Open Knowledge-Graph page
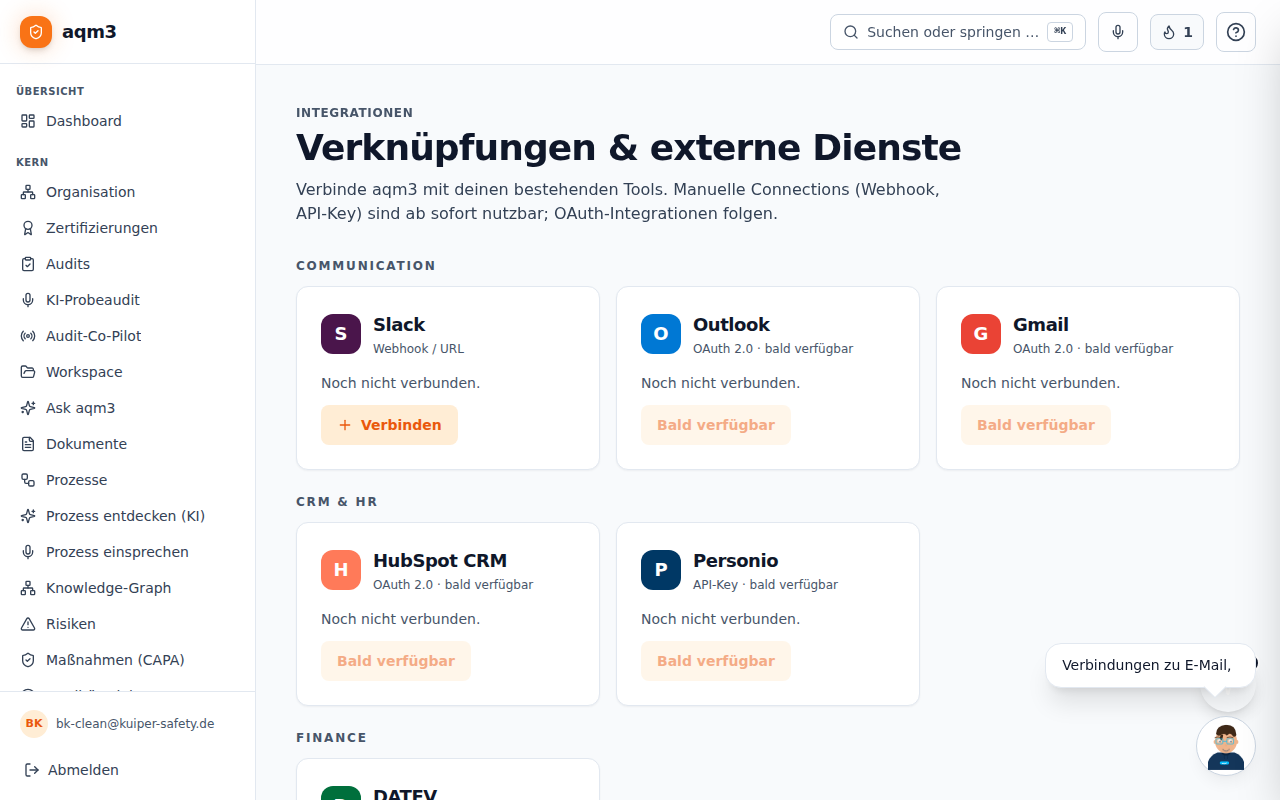 point(127,588)
